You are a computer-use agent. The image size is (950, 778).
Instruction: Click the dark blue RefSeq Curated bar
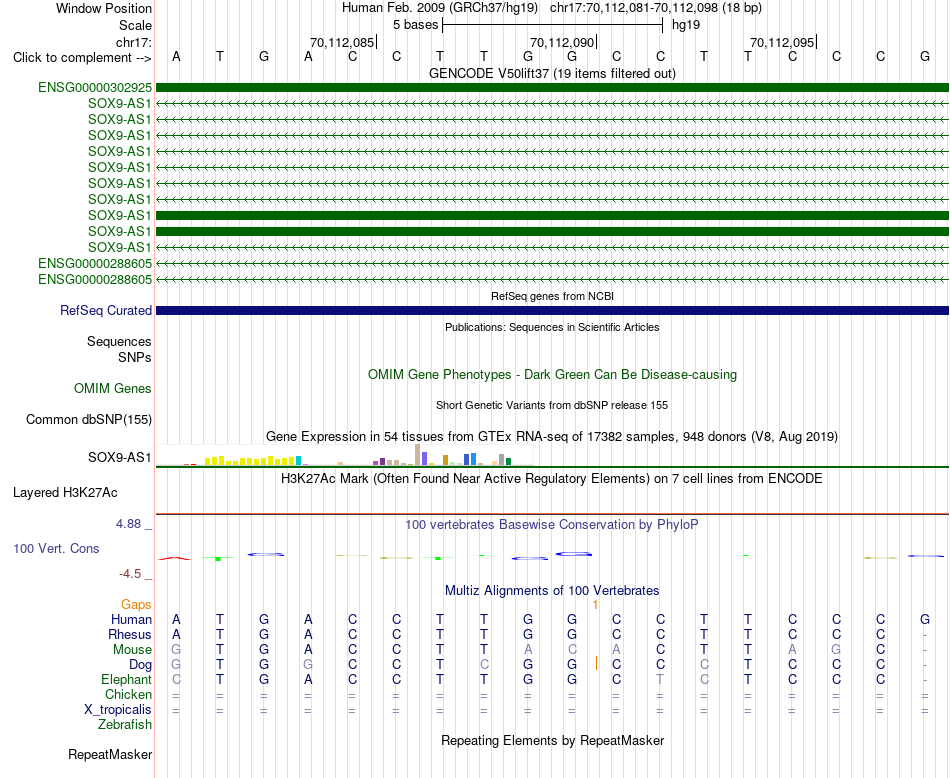pyautogui.click(x=552, y=310)
